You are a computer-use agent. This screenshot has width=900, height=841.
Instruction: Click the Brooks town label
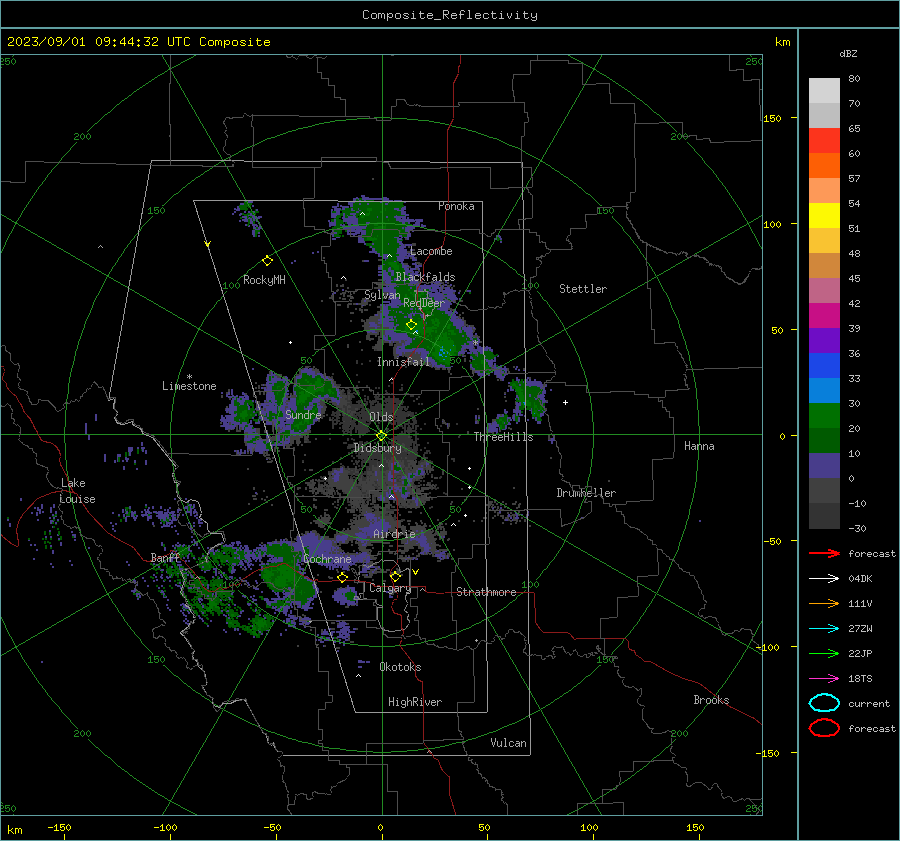click(x=711, y=700)
